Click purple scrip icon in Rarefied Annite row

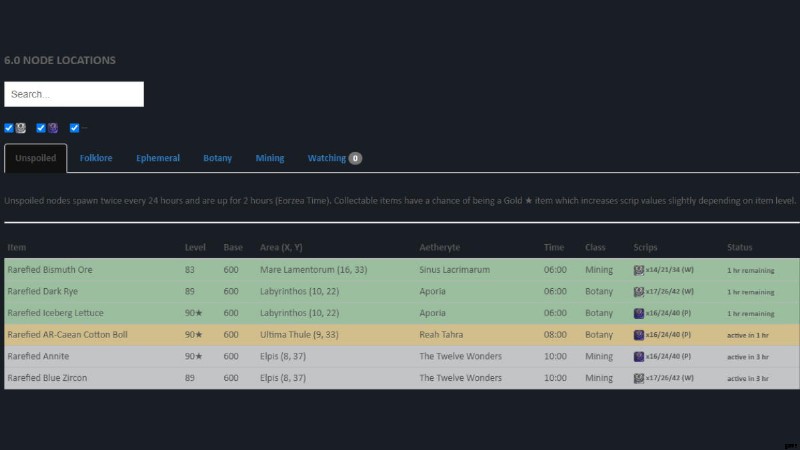639,356
